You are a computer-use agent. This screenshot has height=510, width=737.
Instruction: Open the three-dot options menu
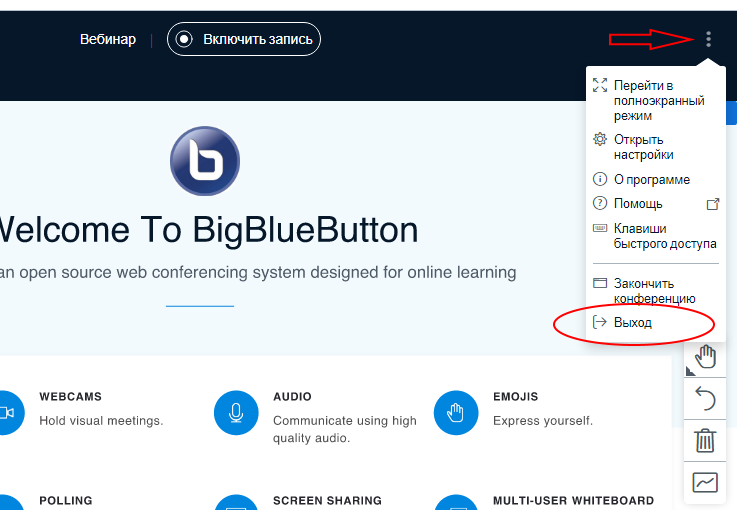tap(708, 39)
